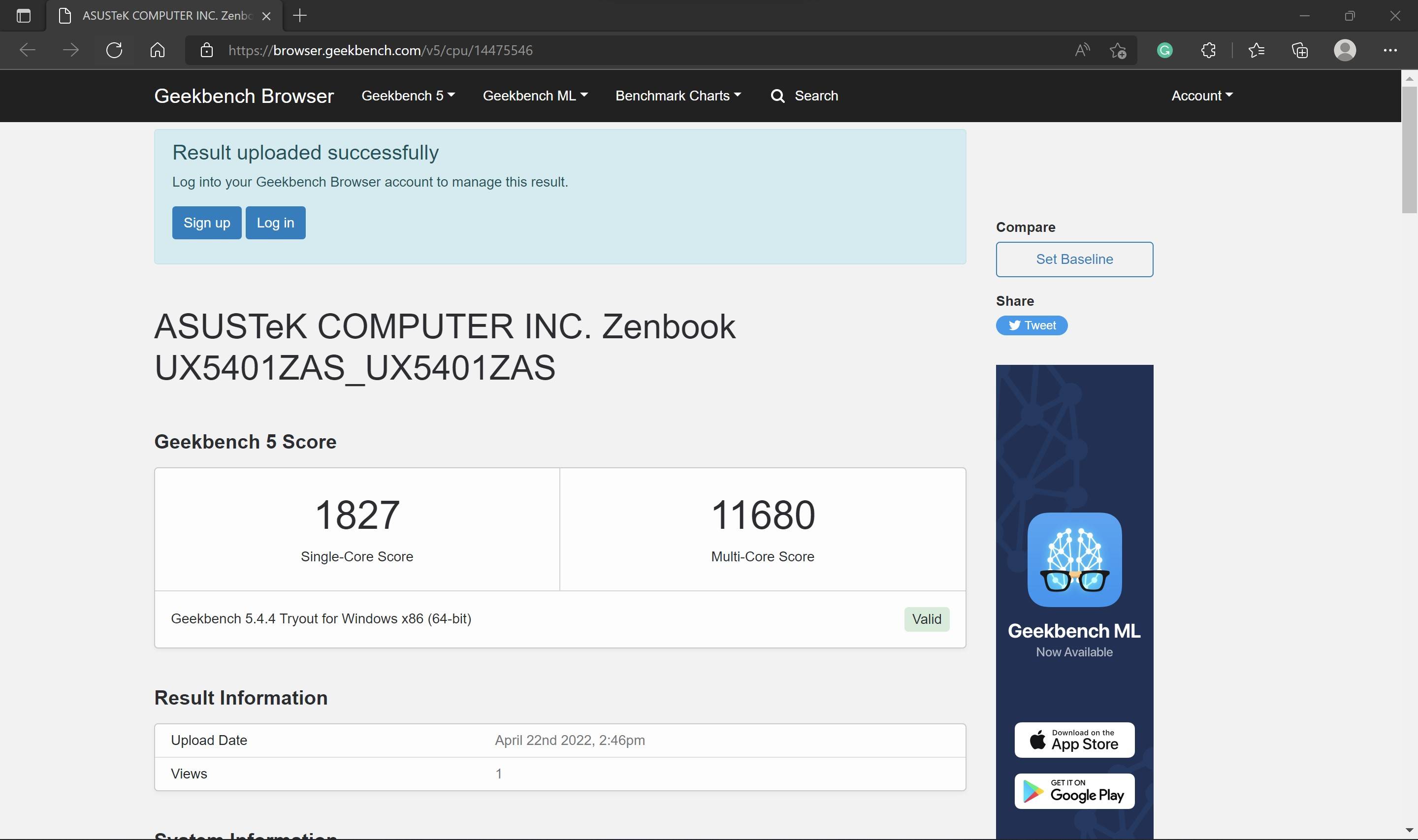The image size is (1418, 840).
Task: Open the Get it on Google Play badge
Action: click(1074, 791)
